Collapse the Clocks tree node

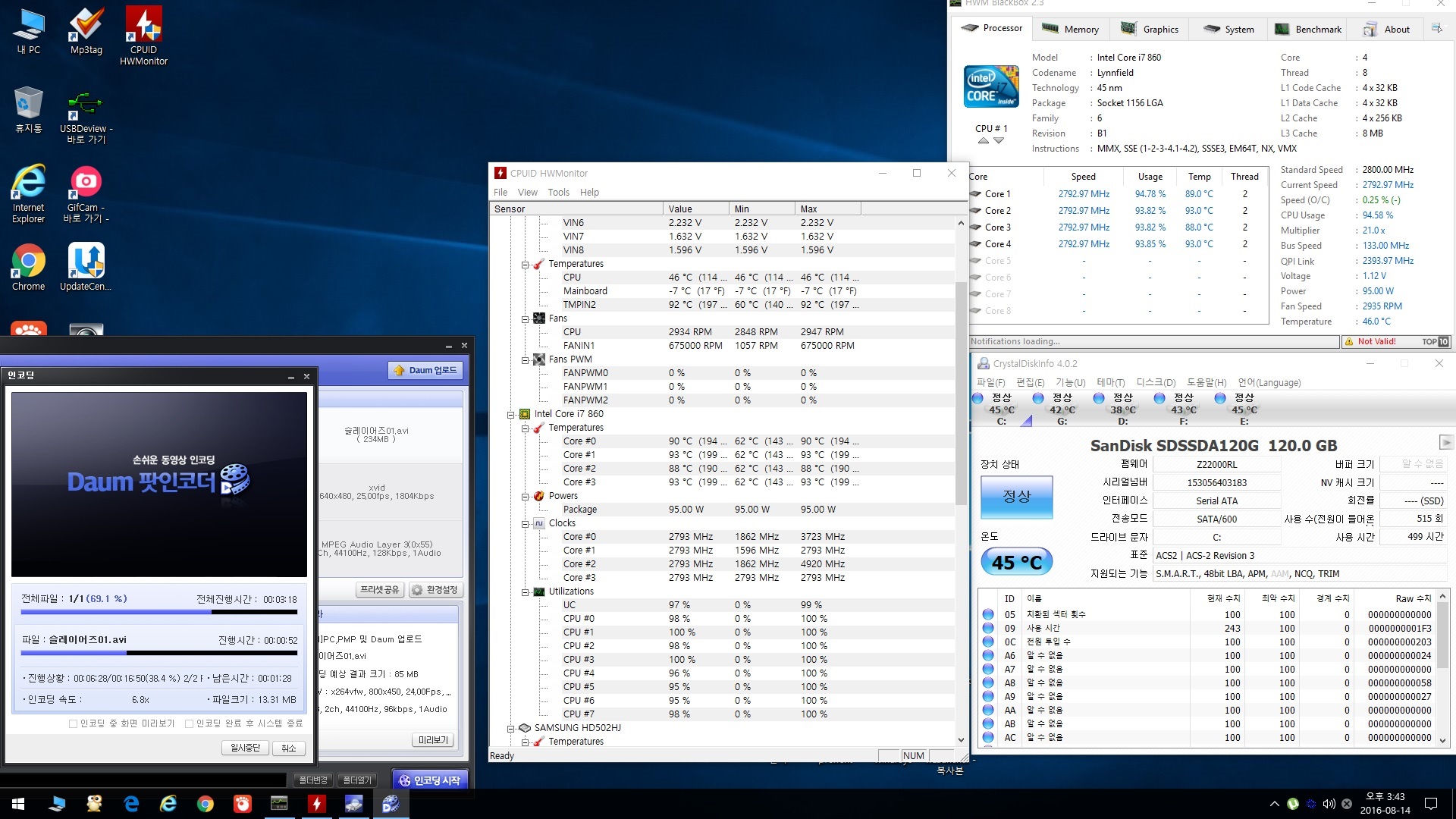coord(525,524)
